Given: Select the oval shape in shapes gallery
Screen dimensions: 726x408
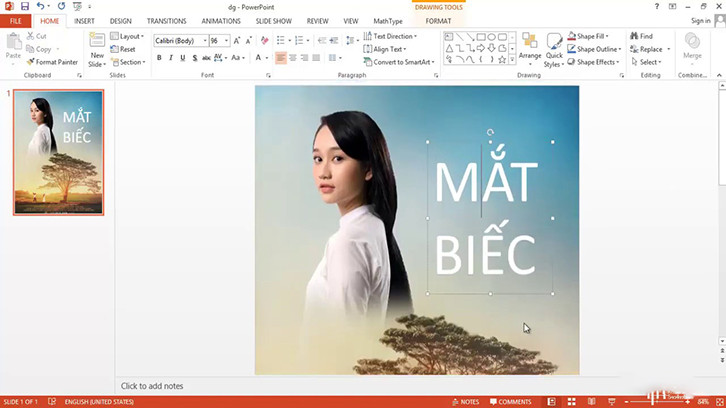Looking at the screenshot, I should coord(492,37).
